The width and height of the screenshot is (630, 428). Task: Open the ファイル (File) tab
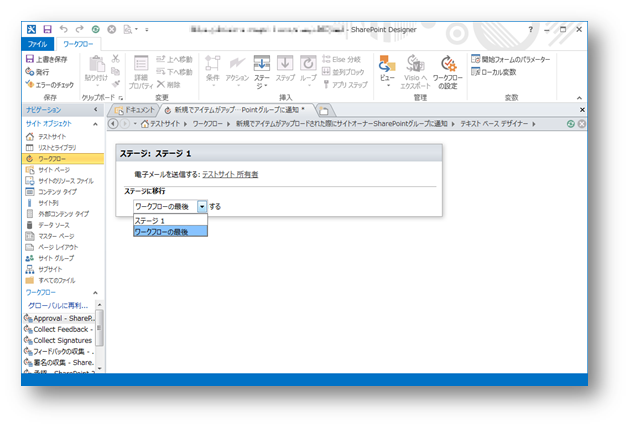tap(37, 44)
